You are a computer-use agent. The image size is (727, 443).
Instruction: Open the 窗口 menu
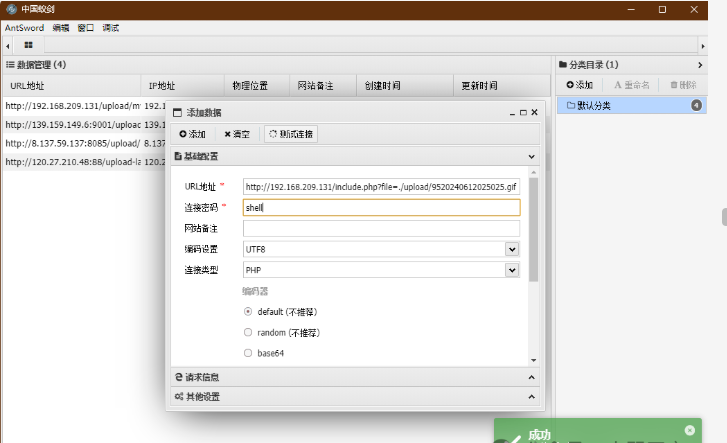coord(85,28)
